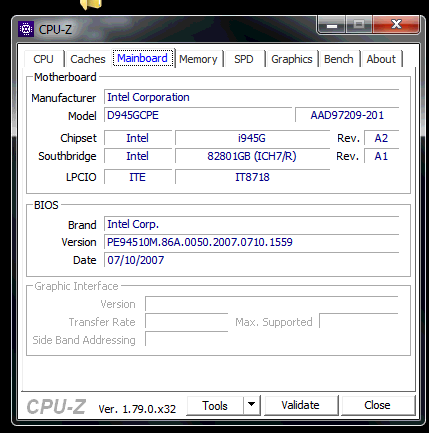Click the 82801GB (ICH7/R) southbridge value
Image resolution: width=429 pixels, height=433 pixels.
pyautogui.click(x=252, y=156)
